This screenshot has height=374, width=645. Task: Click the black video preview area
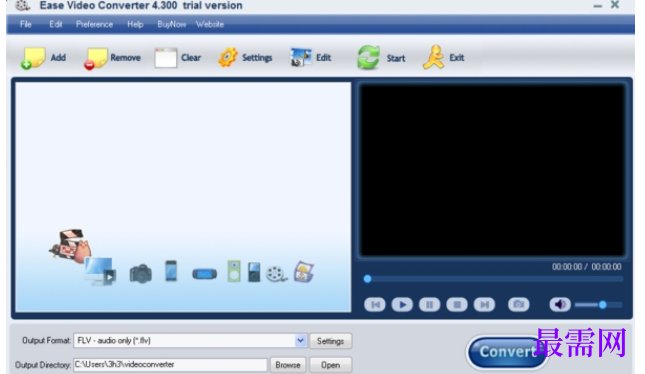coord(493,170)
